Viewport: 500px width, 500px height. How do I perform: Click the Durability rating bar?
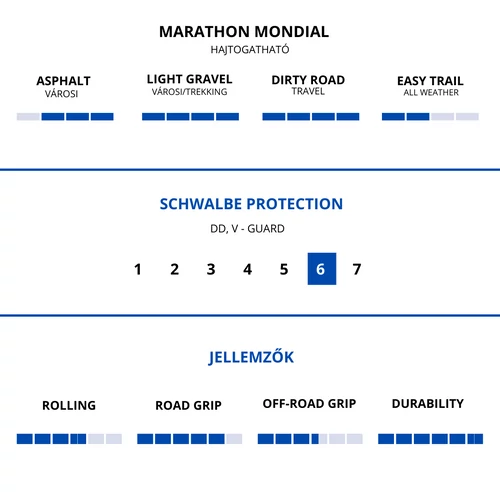tap(431, 439)
